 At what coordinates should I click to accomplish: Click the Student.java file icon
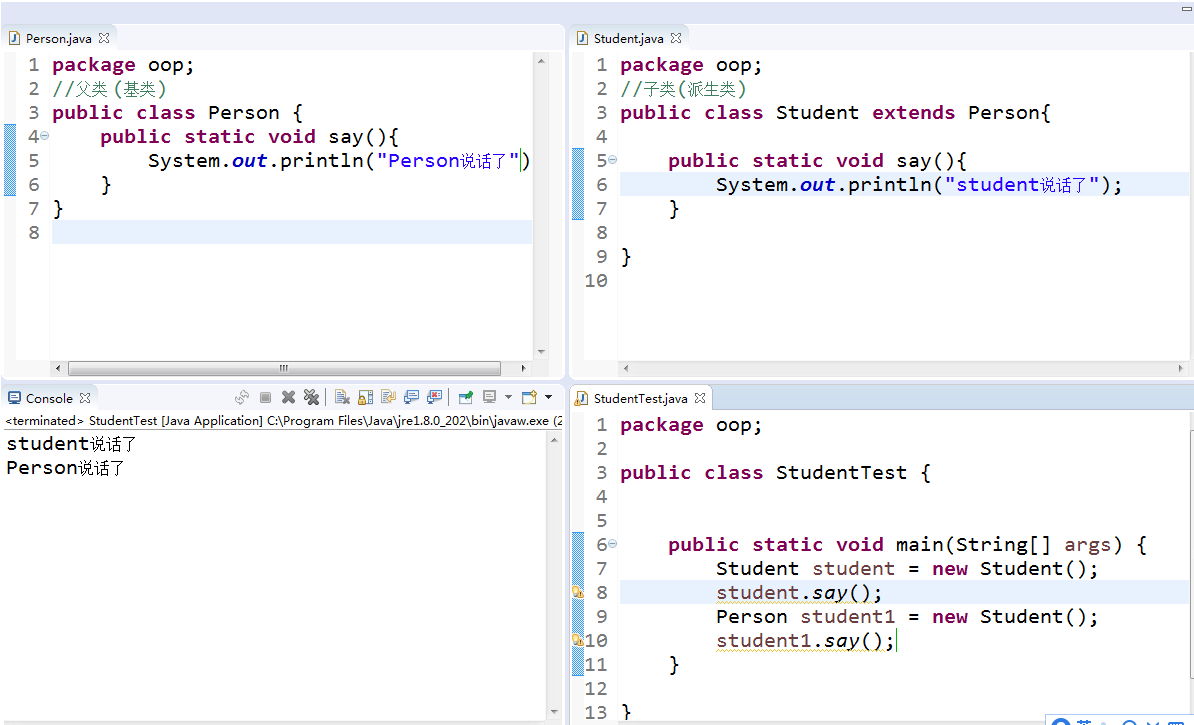coord(582,38)
